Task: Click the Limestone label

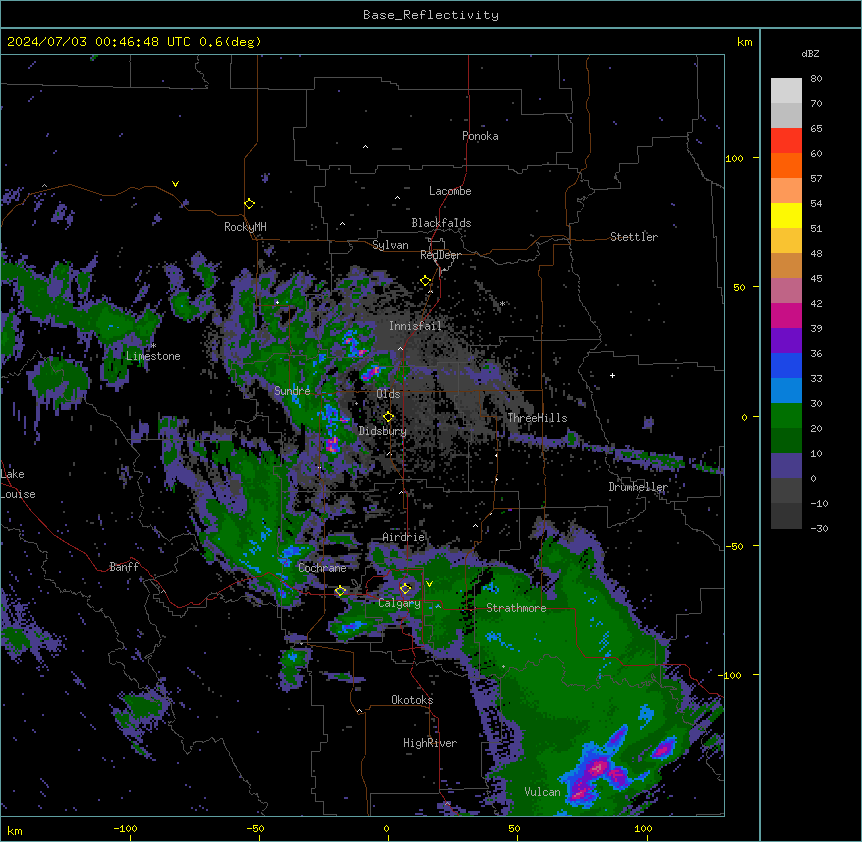Action: (153, 356)
